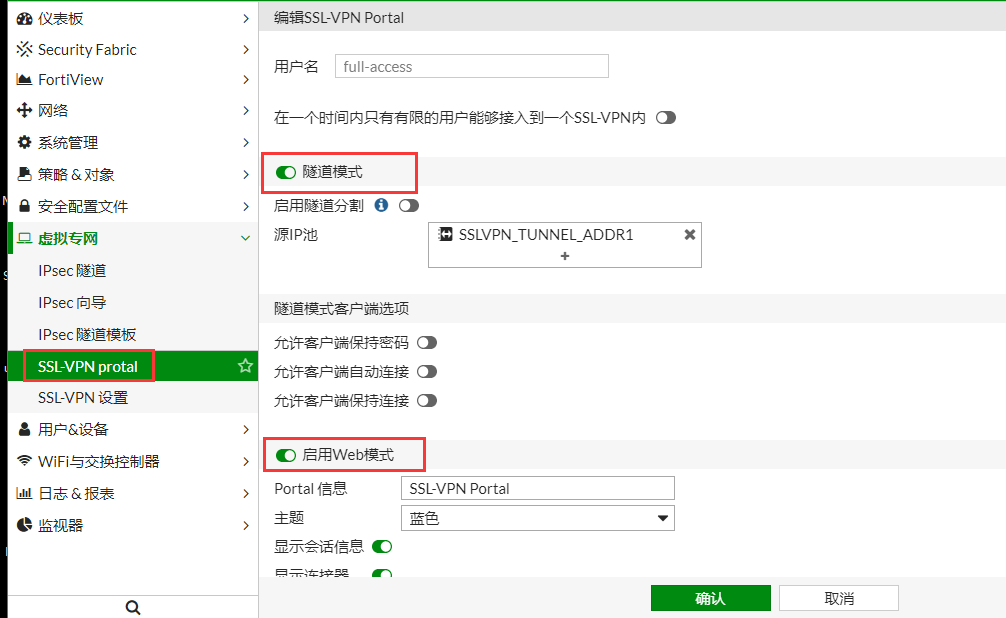Screen dimensions: 1006x618
Task: Collapse the 虚拟专网 section chevron
Action: [246, 238]
